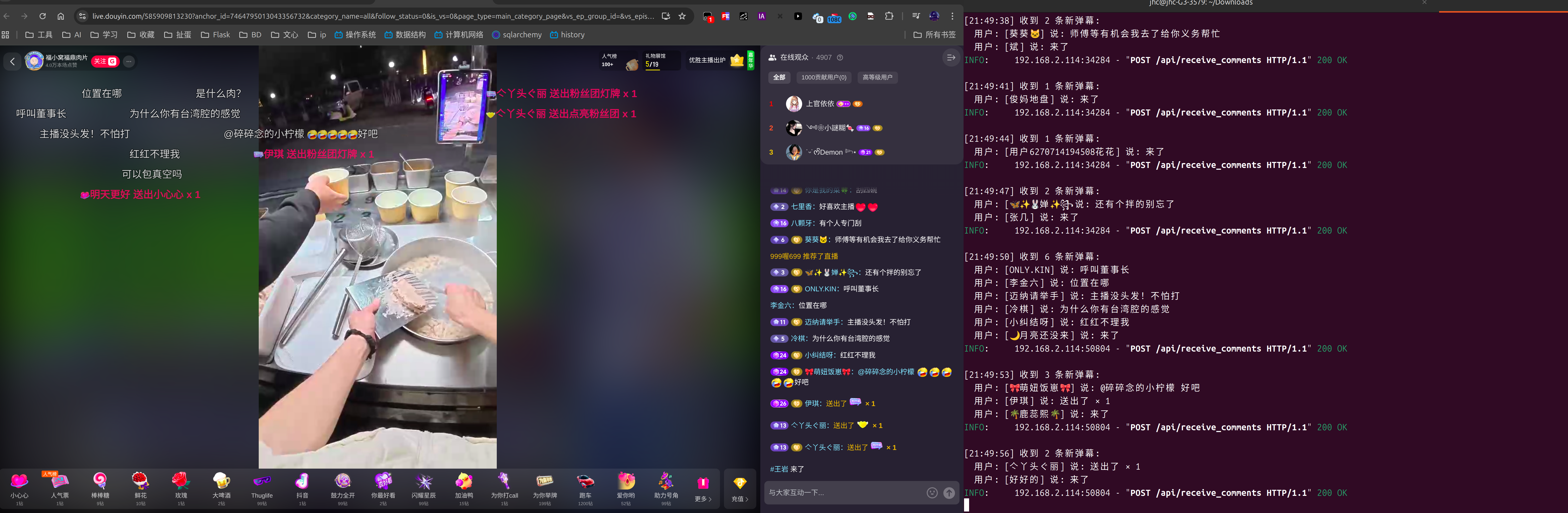Open the 所有书签 all bookmarks folder
This screenshot has height=513, width=1568.
click(934, 35)
